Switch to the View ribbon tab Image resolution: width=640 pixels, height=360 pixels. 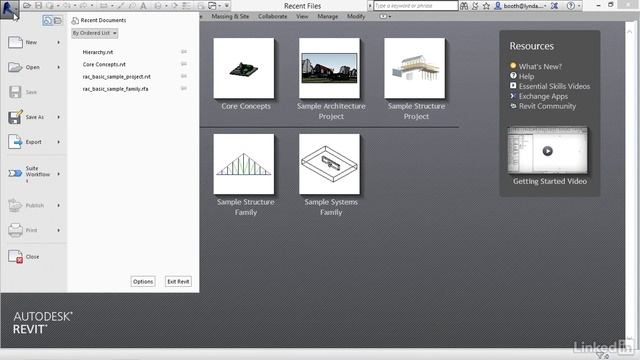(302, 16)
